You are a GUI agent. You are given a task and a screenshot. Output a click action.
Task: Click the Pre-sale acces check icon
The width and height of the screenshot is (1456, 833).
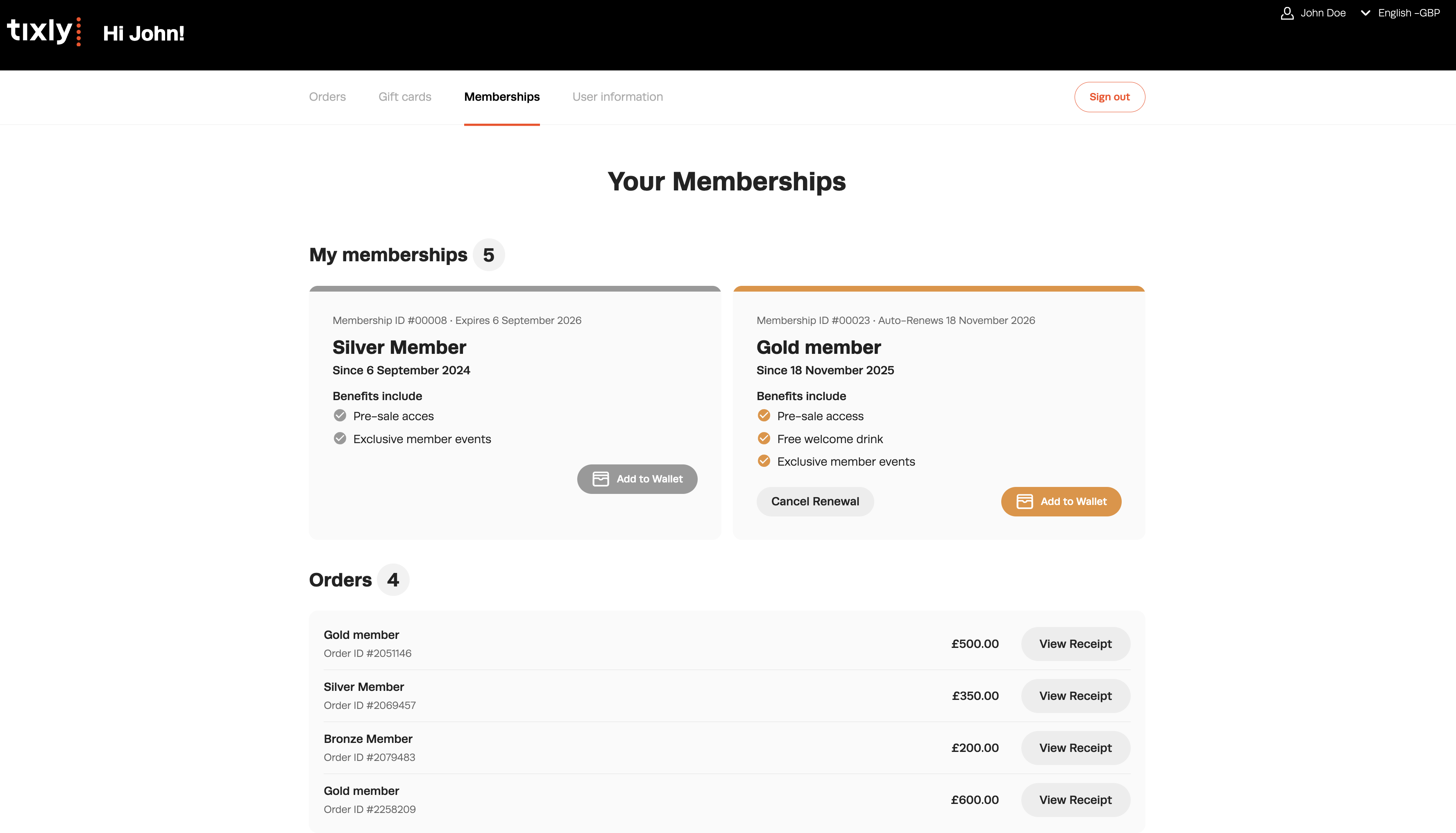point(340,415)
